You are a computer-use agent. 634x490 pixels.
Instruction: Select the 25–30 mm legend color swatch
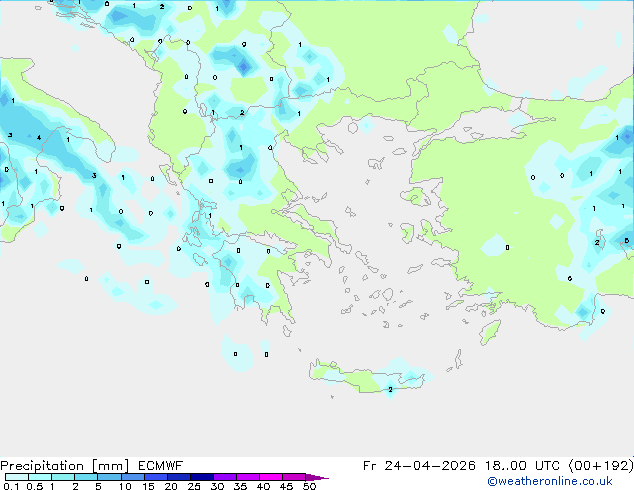(x=202, y=477)
